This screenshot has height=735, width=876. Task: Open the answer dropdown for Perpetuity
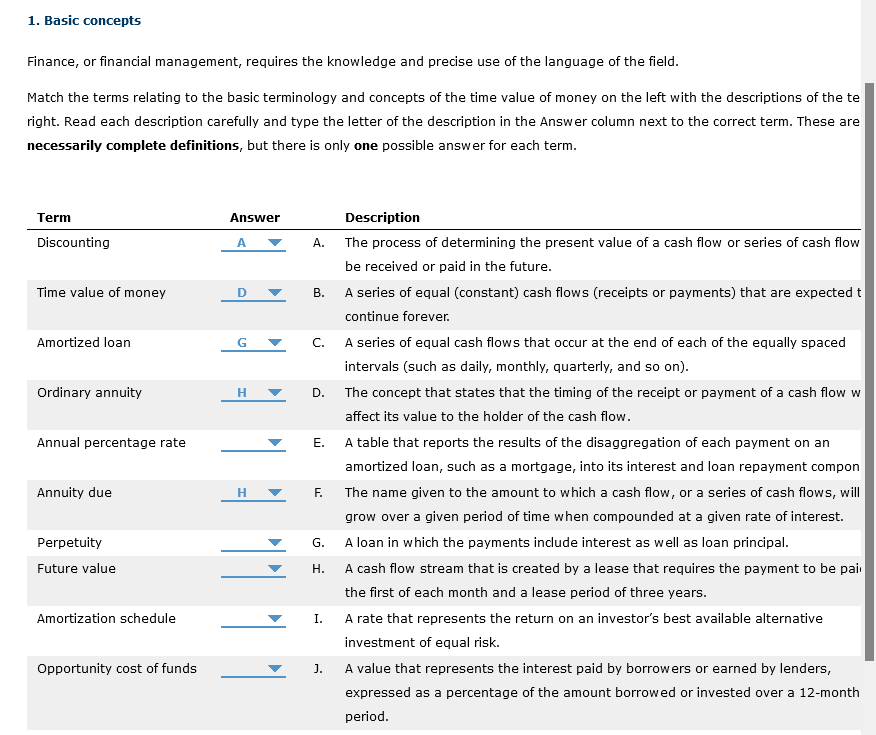pyautogui.click(x=275, y=542)
